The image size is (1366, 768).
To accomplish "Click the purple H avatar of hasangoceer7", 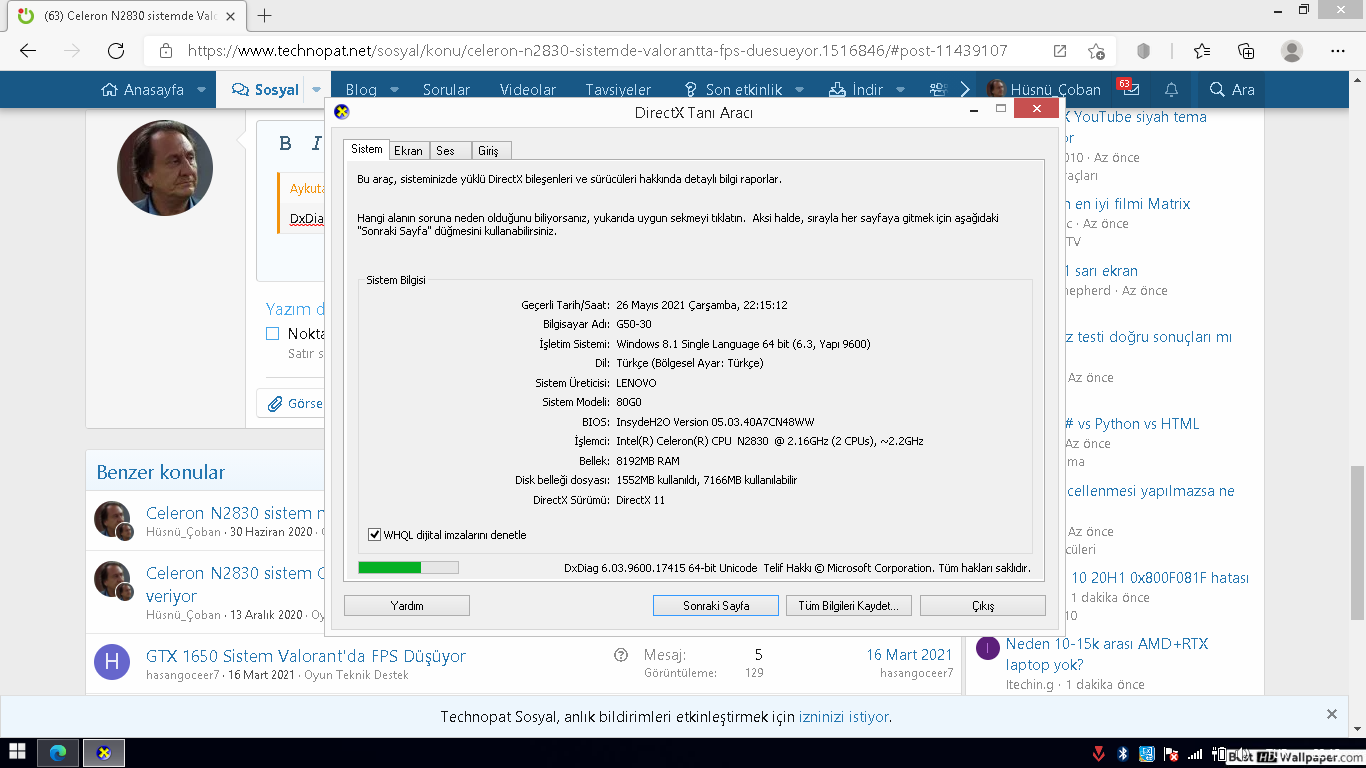I will pyautogui.click(x=112, y=662).
